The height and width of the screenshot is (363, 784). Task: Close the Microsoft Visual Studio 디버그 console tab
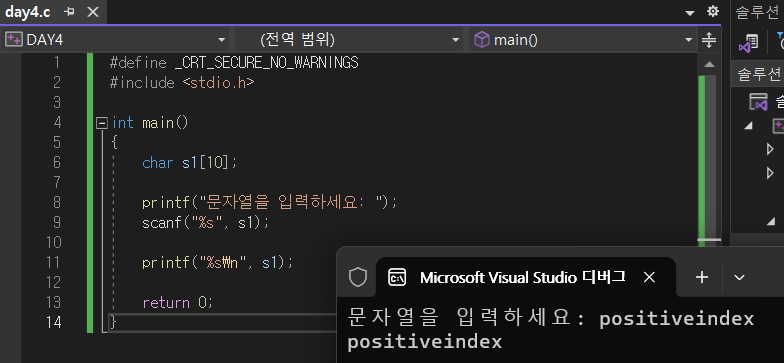[x=649, y=277]
